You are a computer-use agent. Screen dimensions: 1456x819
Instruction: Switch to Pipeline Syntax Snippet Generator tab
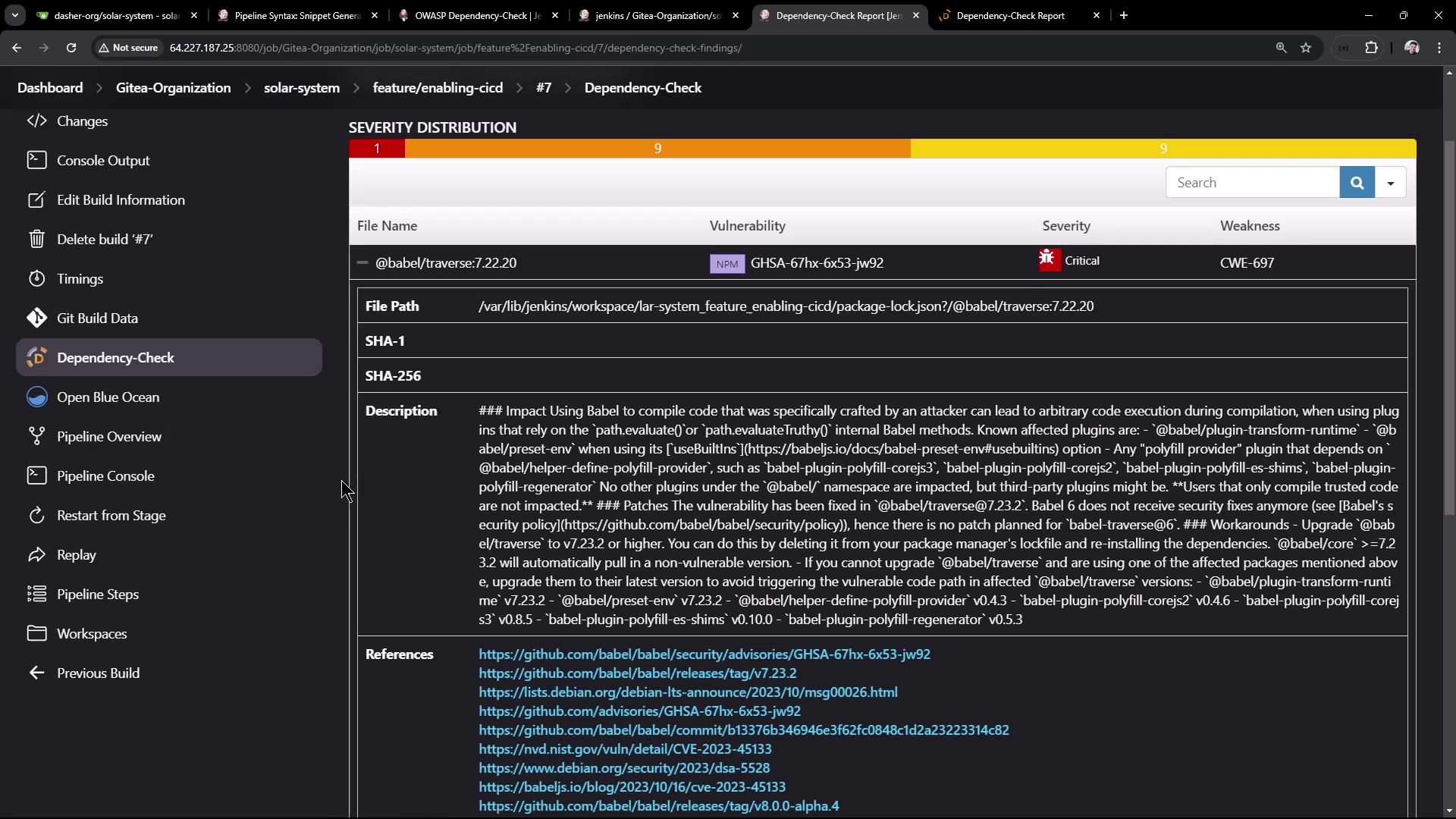(x=297, y=15)
